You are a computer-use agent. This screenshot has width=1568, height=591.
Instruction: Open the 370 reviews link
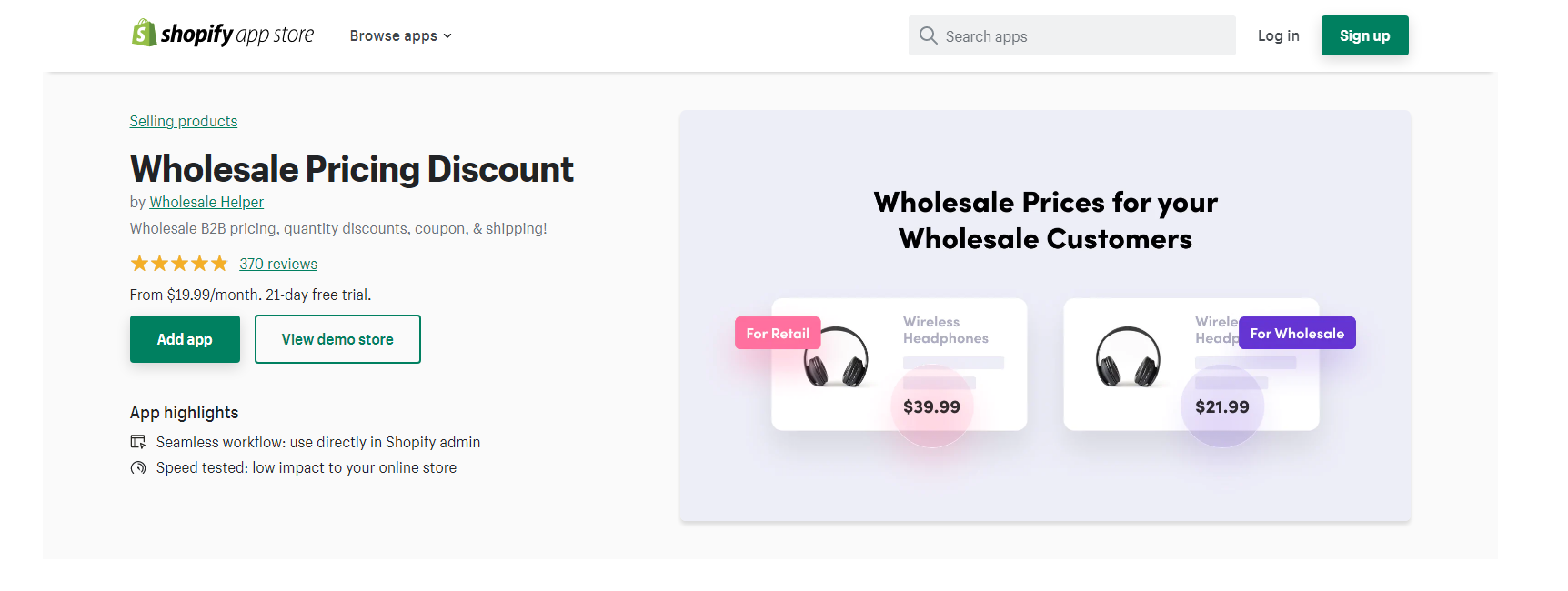(x=278, y=264)
